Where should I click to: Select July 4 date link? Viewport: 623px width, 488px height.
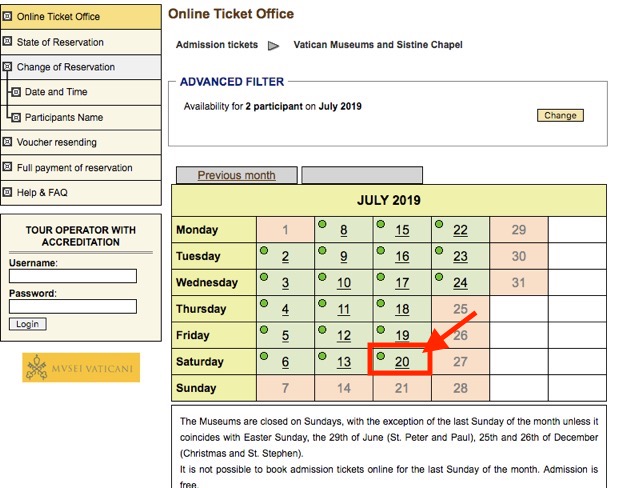285,309
